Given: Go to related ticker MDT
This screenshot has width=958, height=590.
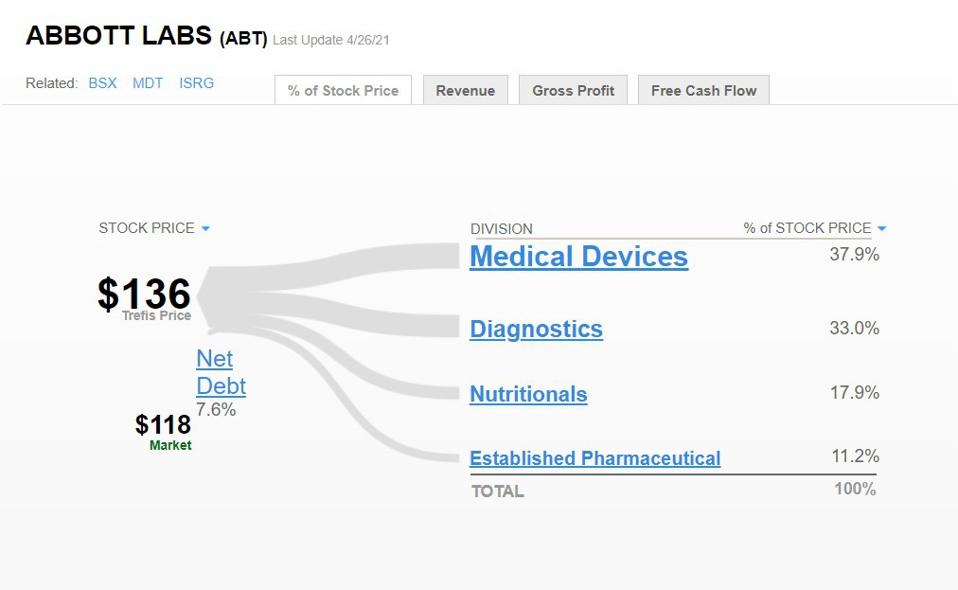Looking at the screenshot, I should 147,83.
